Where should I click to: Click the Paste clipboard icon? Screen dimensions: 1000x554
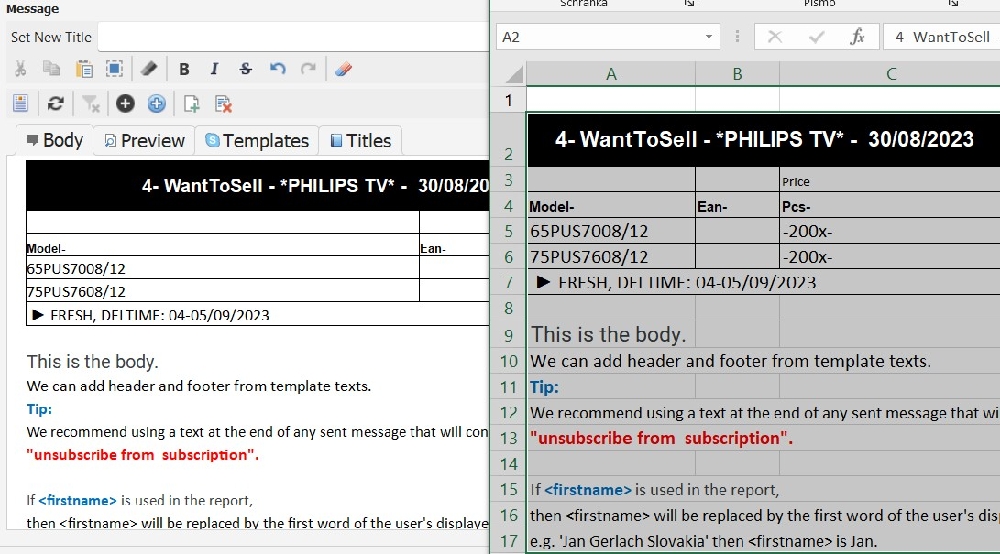[84, 69]
